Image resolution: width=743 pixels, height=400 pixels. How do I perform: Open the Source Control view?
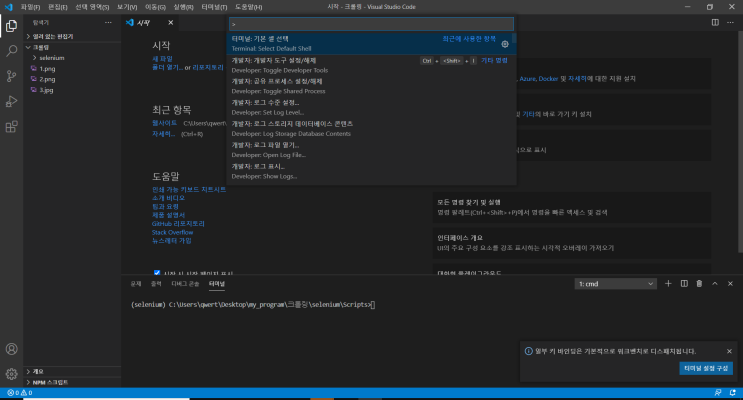11,76
